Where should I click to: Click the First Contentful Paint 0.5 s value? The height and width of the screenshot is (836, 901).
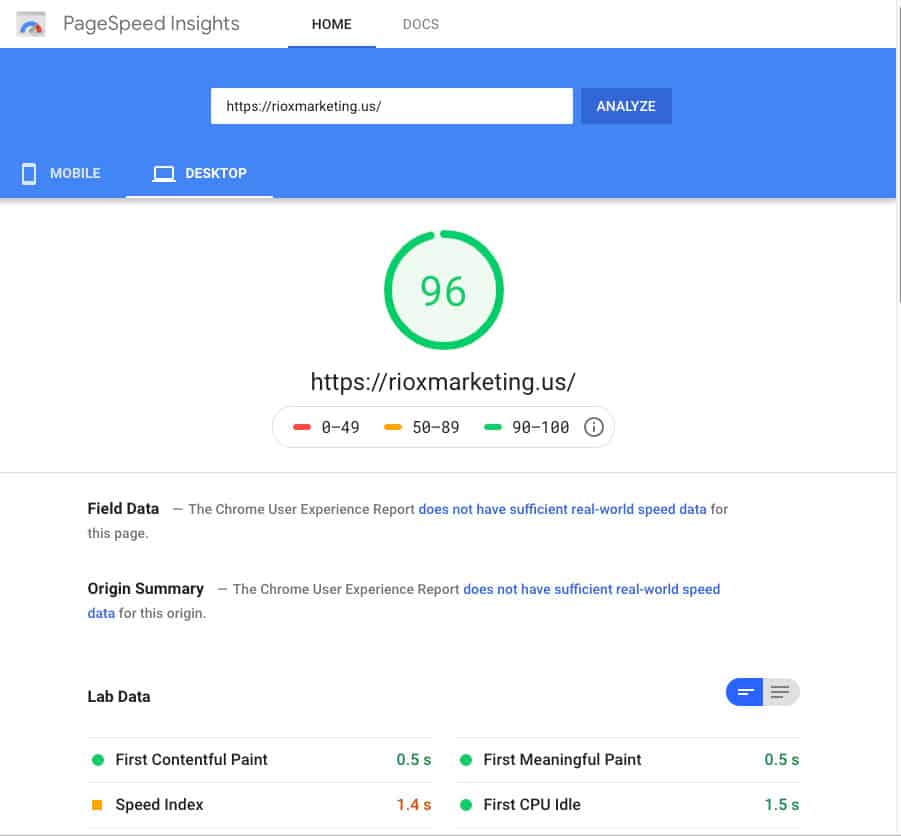(x=414, y=760)
